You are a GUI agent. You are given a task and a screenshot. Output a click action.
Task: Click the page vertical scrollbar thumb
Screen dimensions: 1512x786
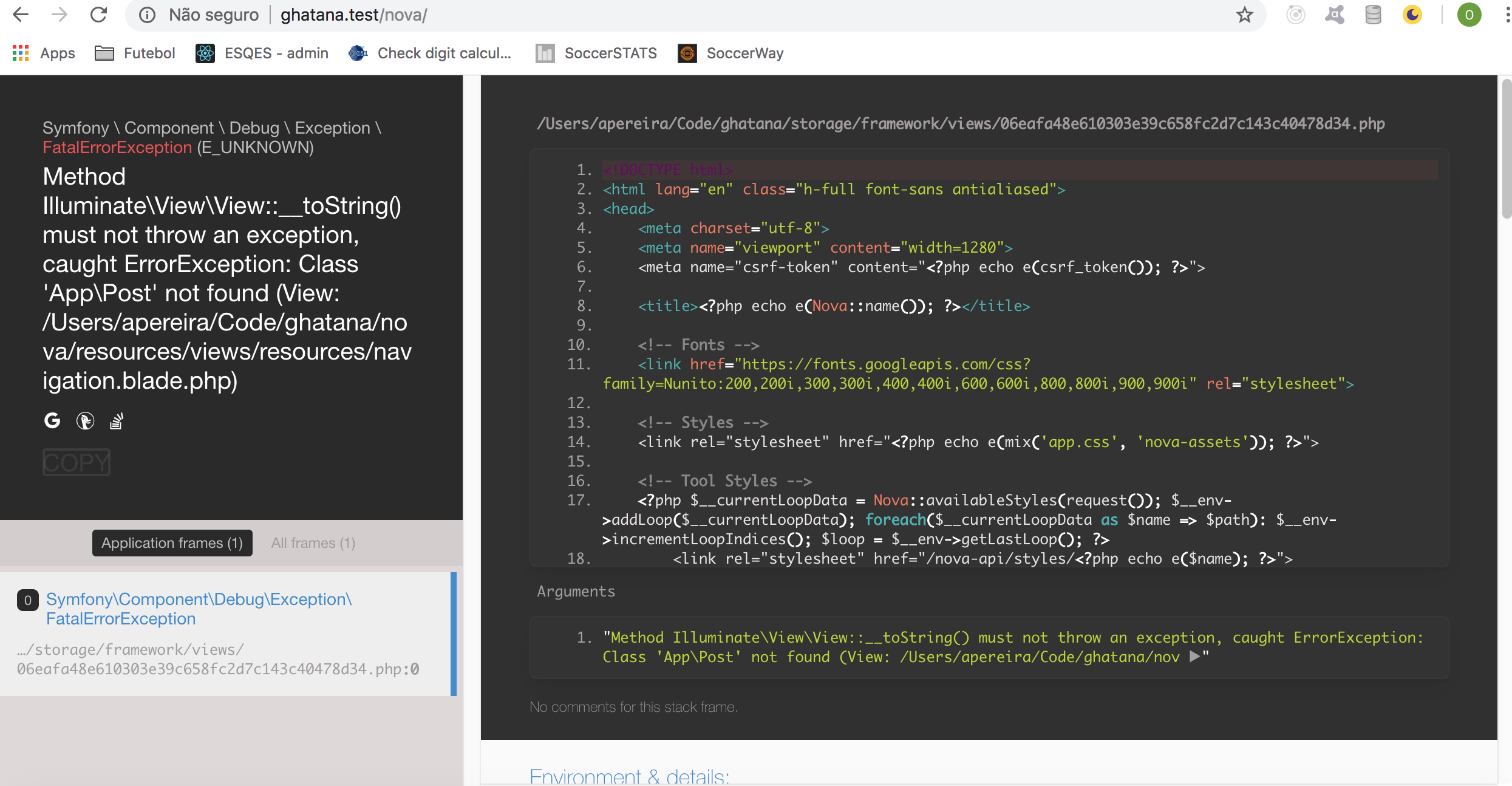[x=1506, y=149]
